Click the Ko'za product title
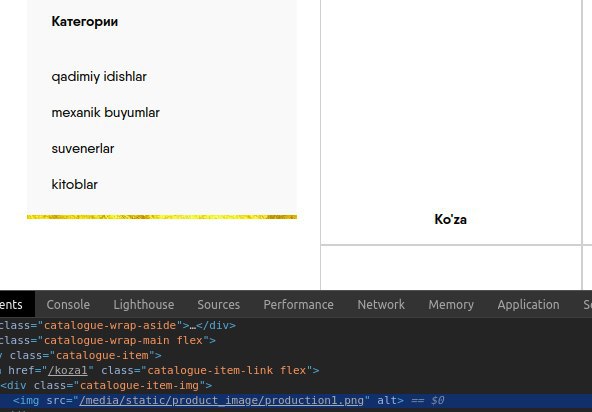The height and width of the screenshot is (412, 592). 450,219
